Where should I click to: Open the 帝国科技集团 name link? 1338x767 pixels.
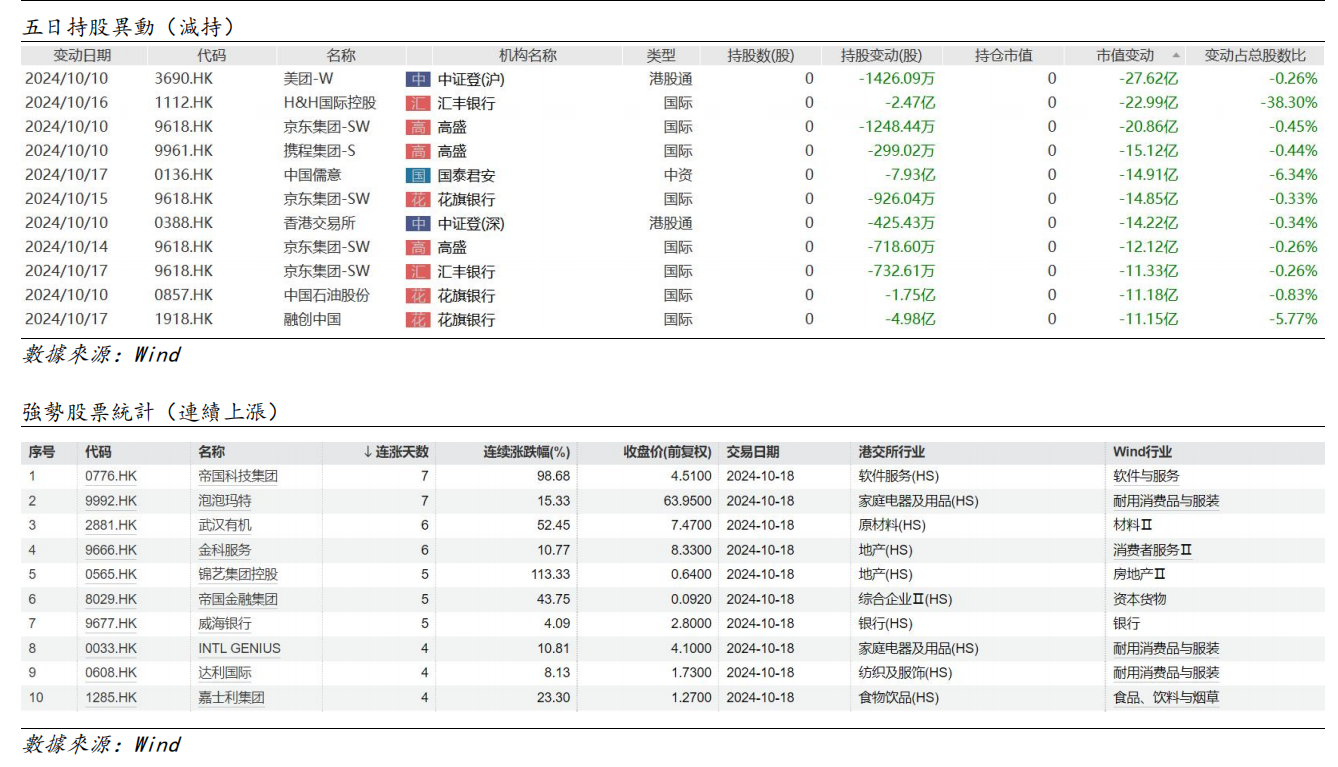(x=238, y=477)
